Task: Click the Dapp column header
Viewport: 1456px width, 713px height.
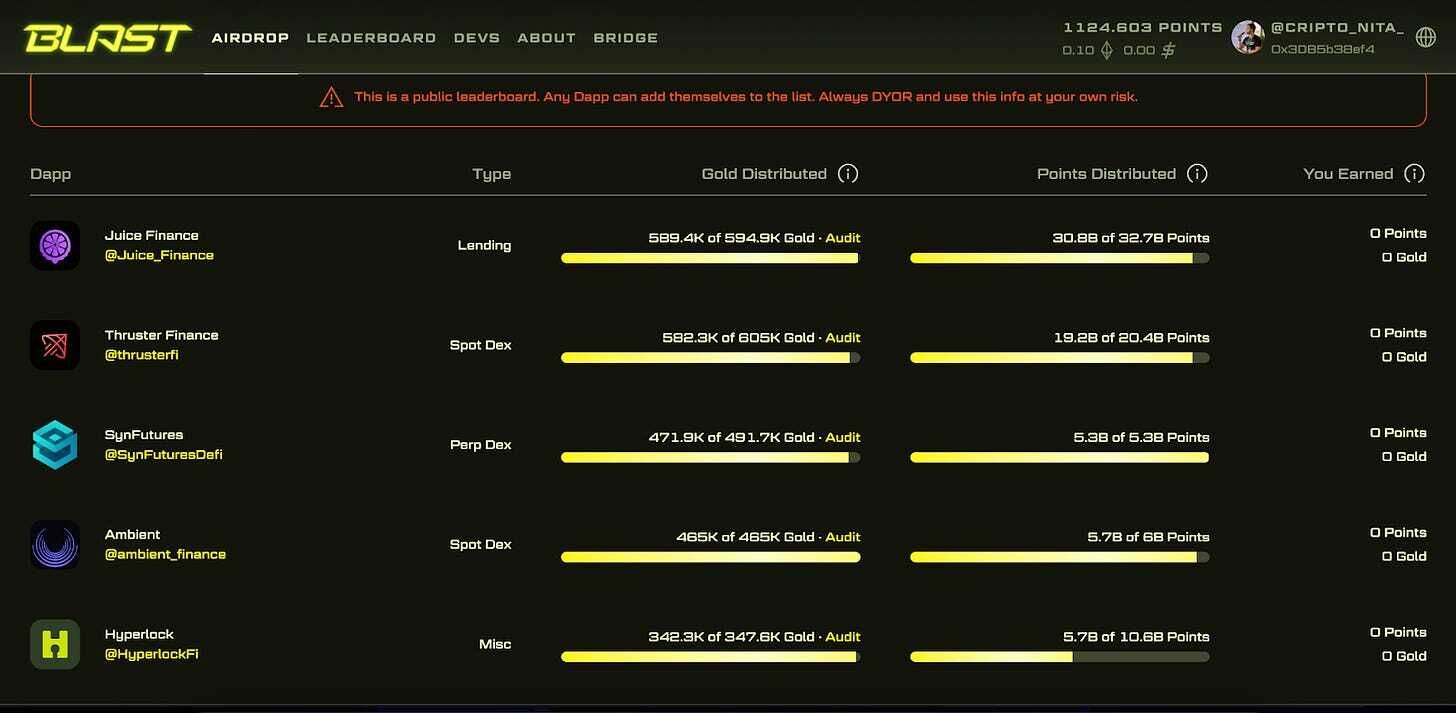Action: pos(50,174)
